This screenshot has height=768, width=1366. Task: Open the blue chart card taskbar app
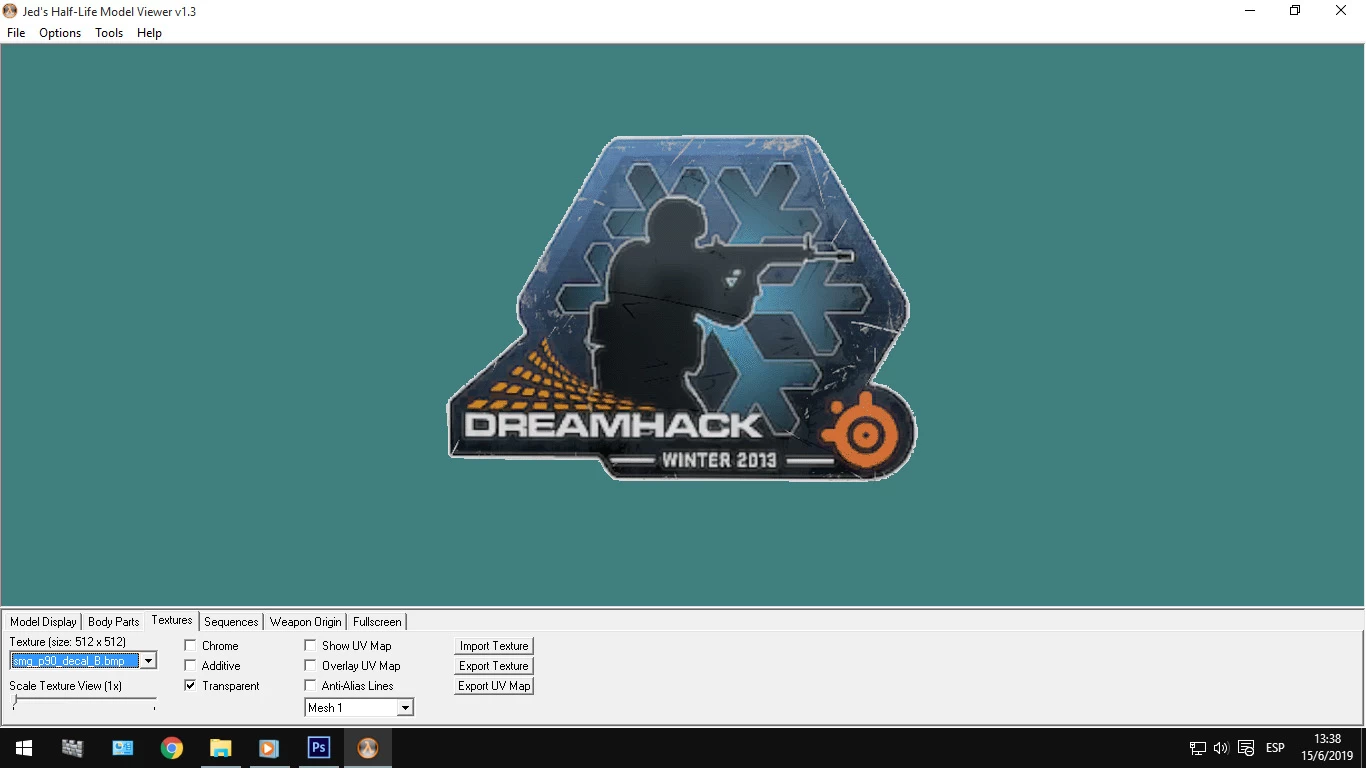coord(122,748)
